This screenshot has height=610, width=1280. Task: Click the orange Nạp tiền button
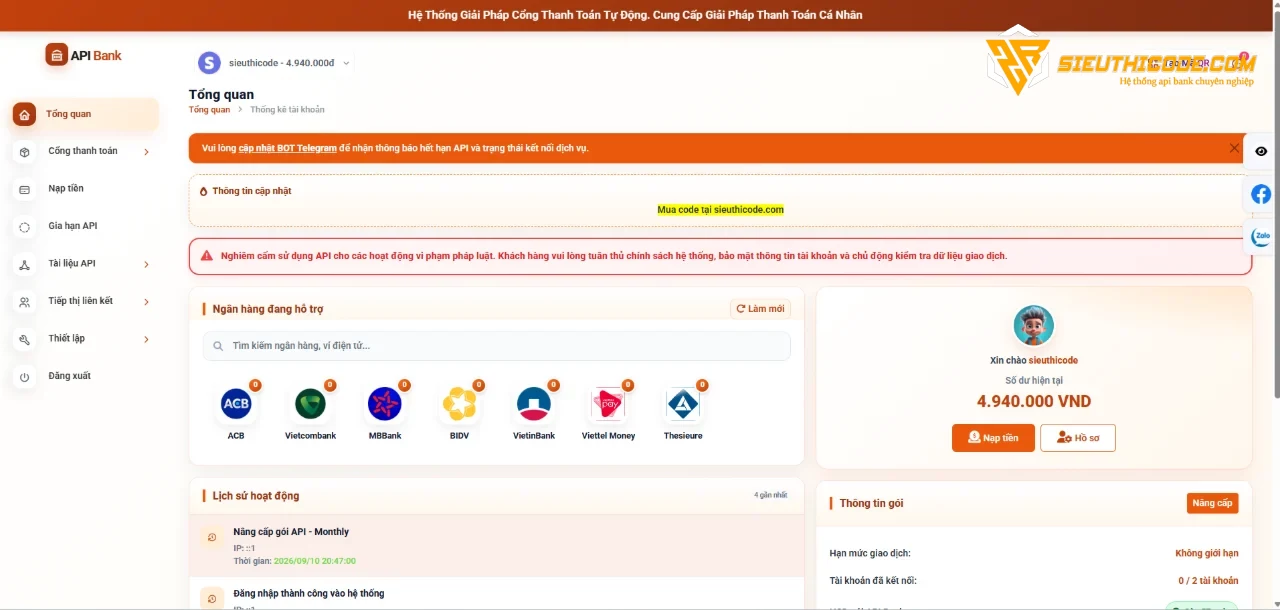point(993,438)
